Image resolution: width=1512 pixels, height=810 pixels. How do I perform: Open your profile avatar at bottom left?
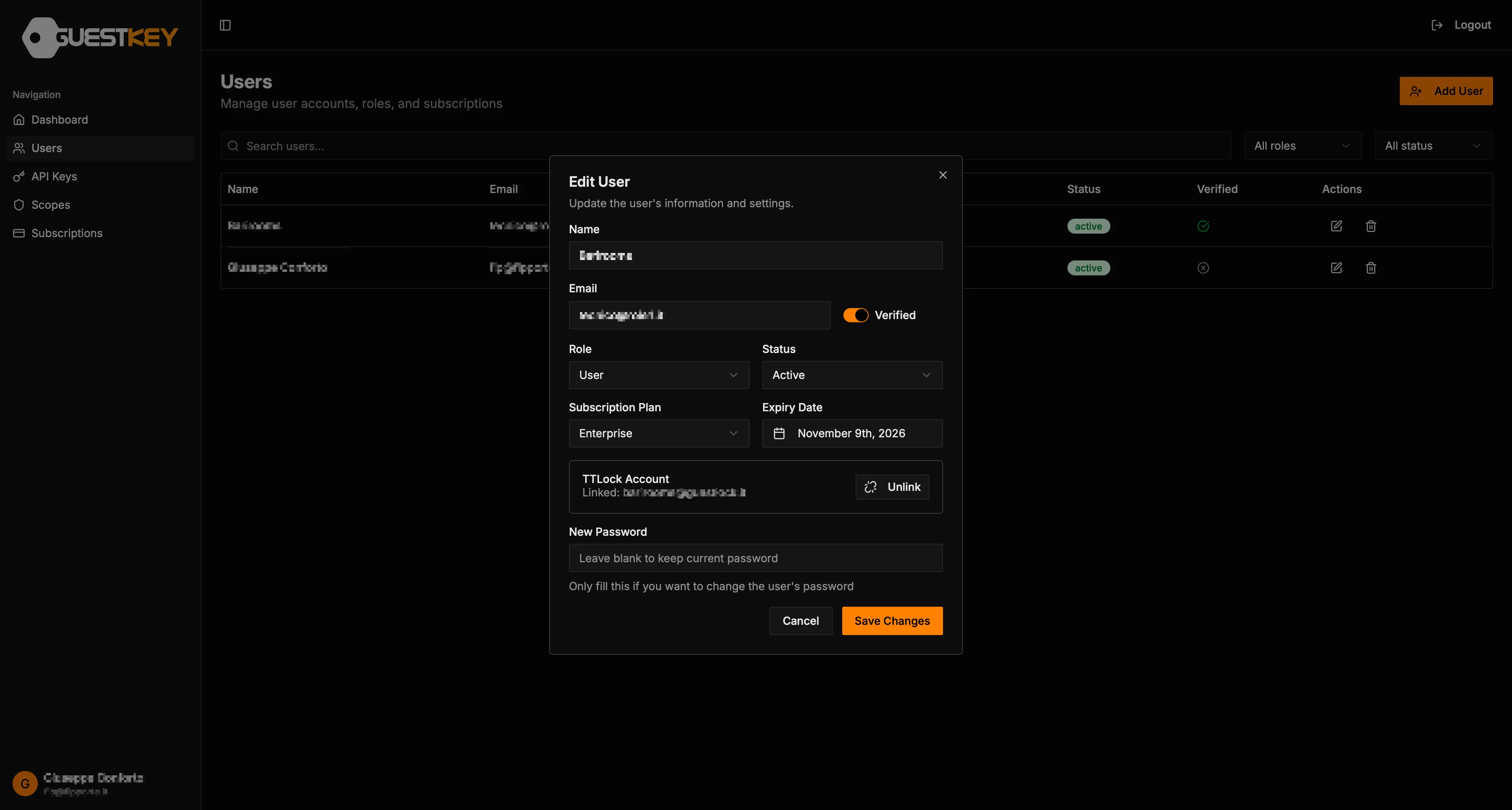point(25,783)
